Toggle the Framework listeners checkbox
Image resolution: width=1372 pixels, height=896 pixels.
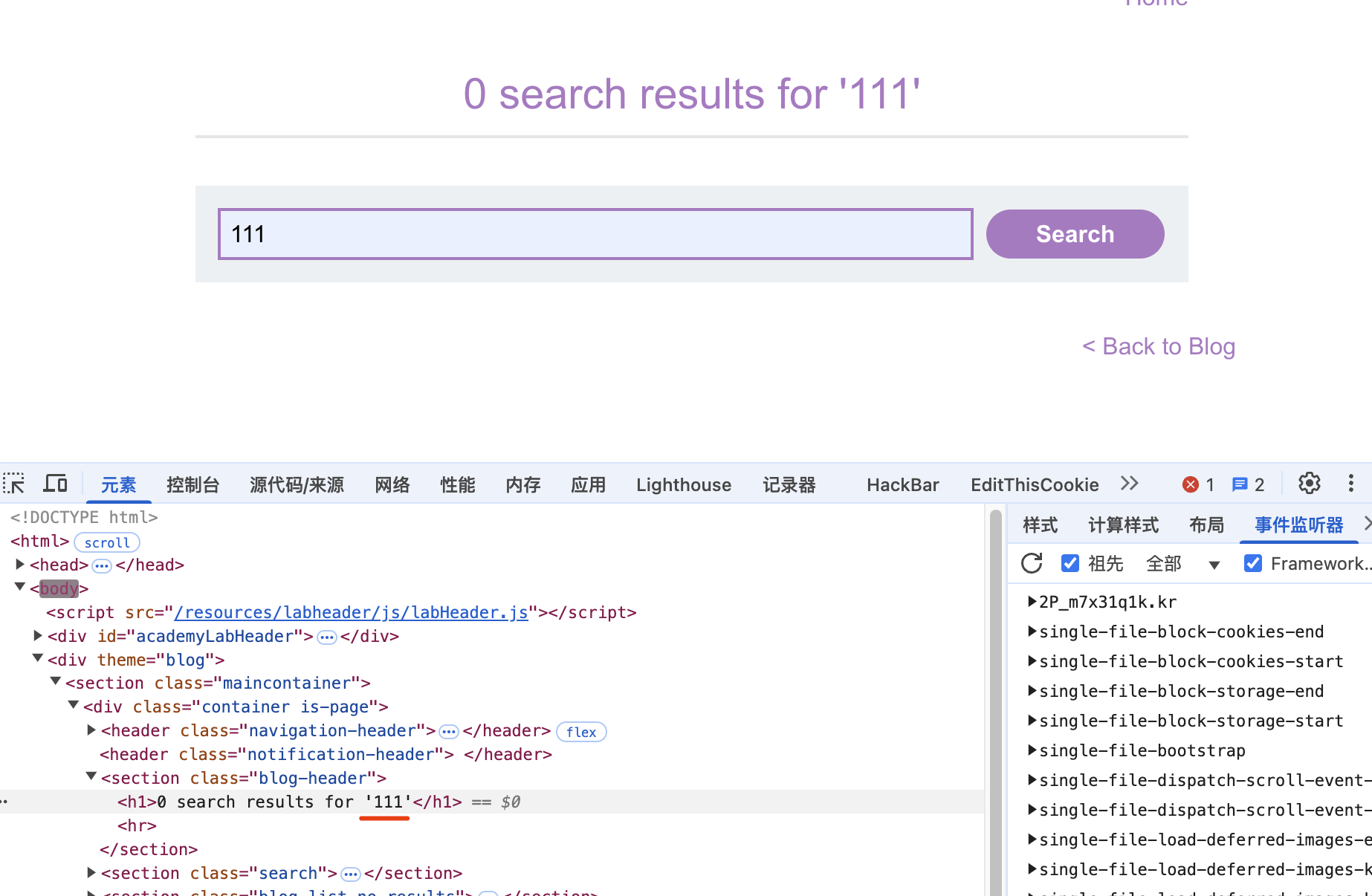pos(1253,563)
